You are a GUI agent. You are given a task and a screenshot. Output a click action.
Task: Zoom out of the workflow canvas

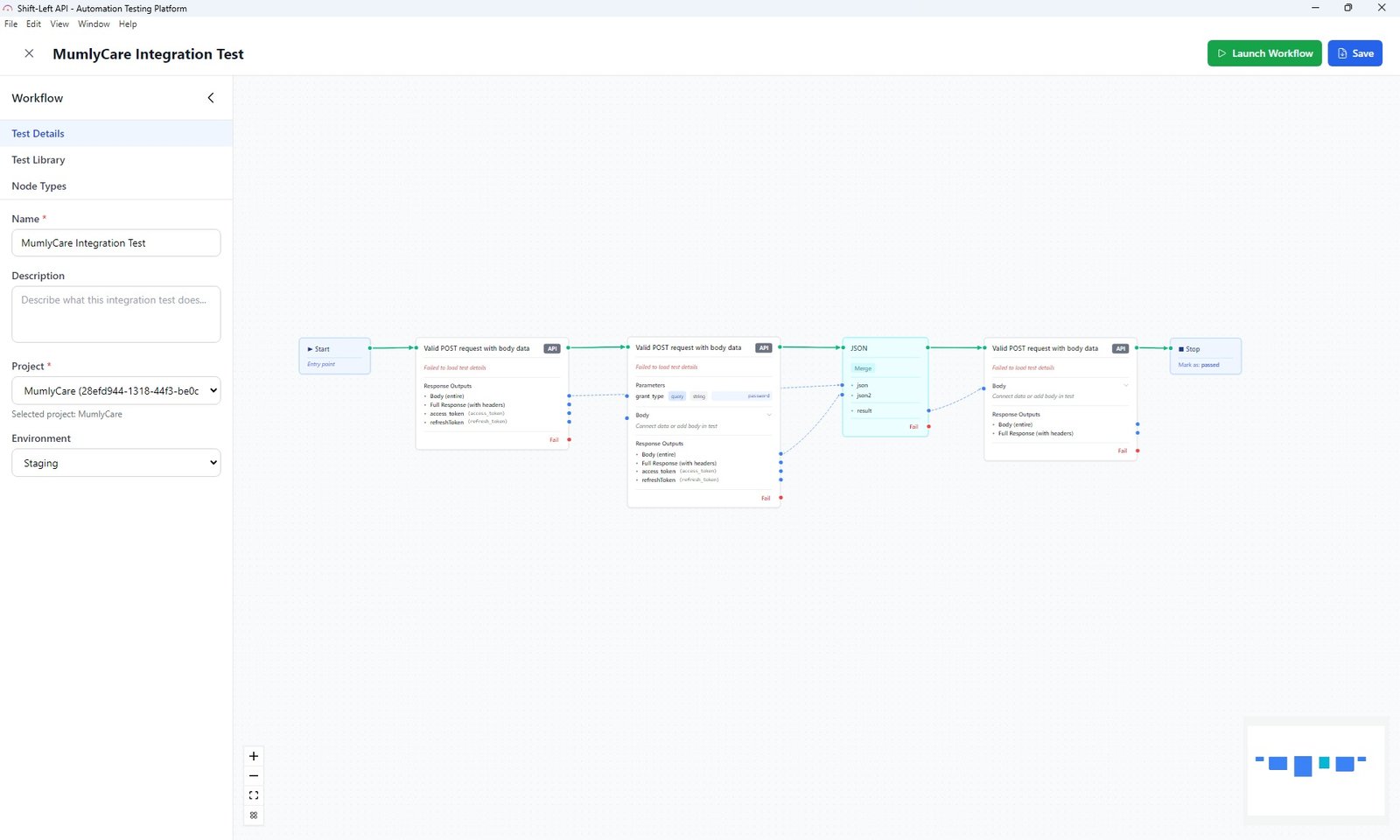coord(254,776)
